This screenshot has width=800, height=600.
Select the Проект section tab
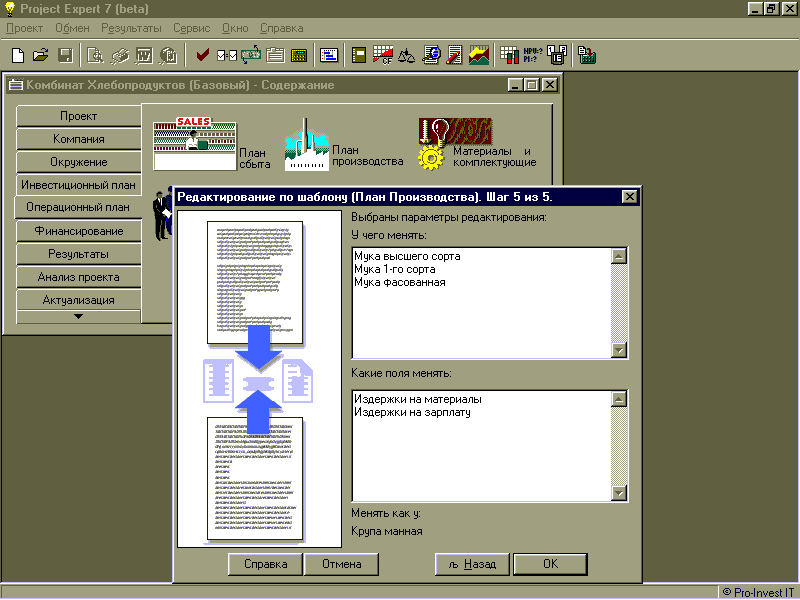79,116
